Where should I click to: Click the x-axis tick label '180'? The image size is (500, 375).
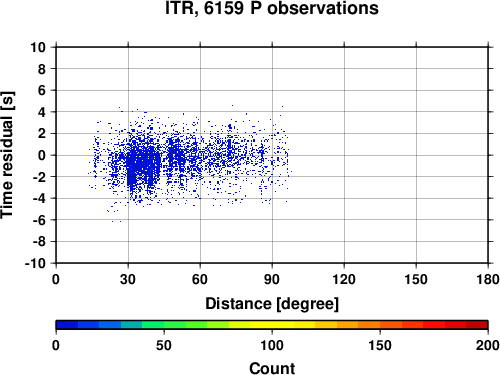[x=488, y=279]
